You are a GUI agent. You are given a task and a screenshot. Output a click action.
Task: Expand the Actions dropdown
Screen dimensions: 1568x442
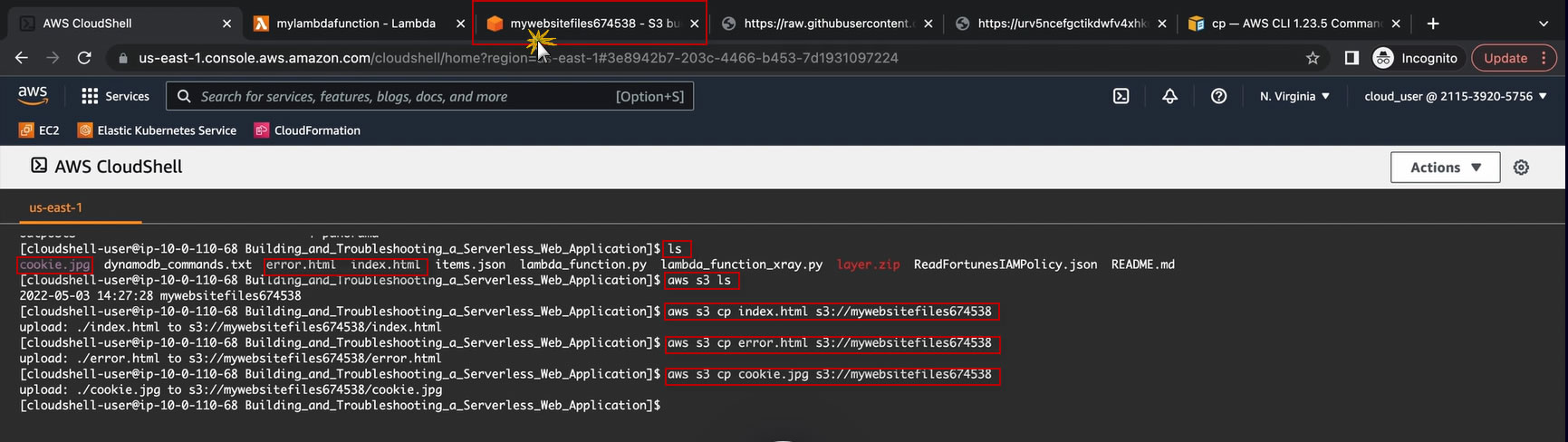coord(1445,168)
